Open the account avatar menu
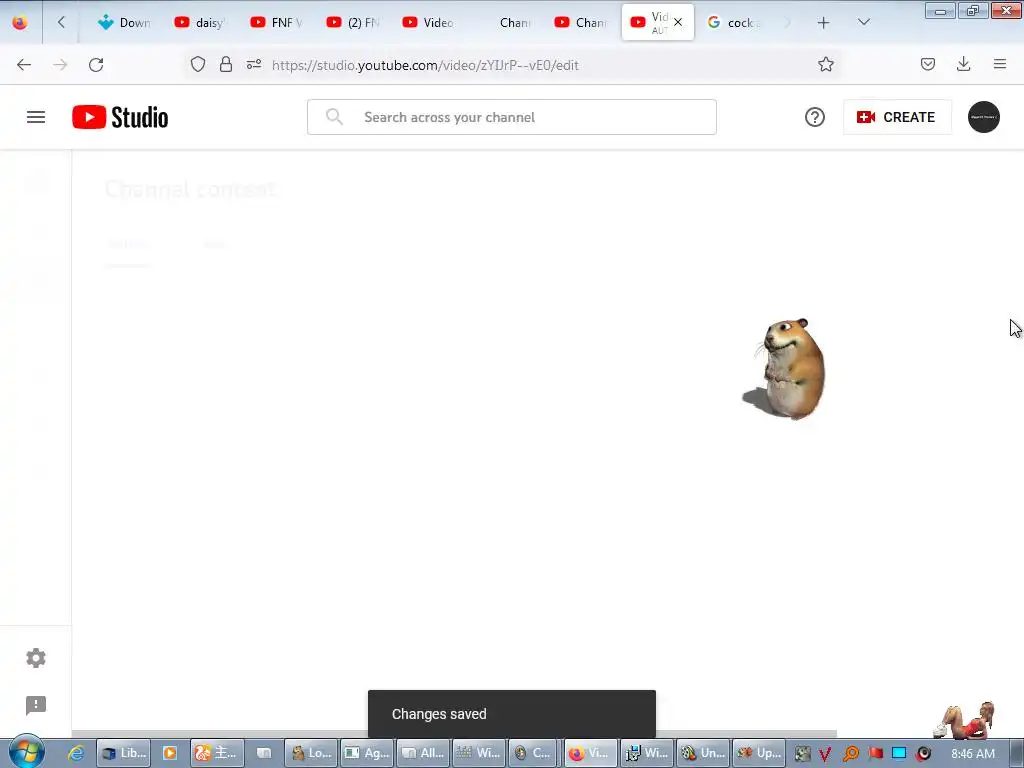Viewport: 1024px width, 768px height. [984, 118]
